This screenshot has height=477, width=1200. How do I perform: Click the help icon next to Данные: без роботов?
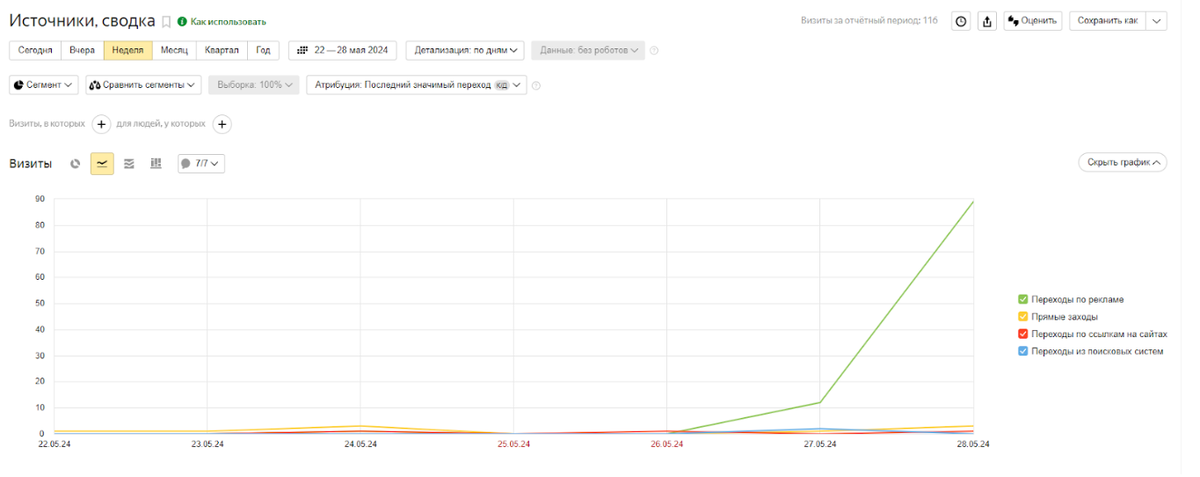pyautogui.click(x=655, y=50)
